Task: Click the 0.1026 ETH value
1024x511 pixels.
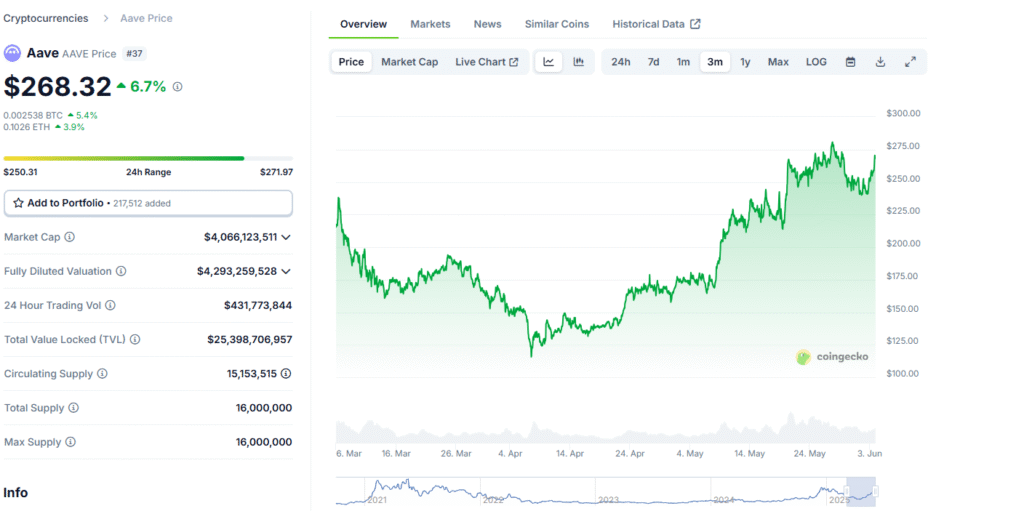Action: tap(27, 127)
